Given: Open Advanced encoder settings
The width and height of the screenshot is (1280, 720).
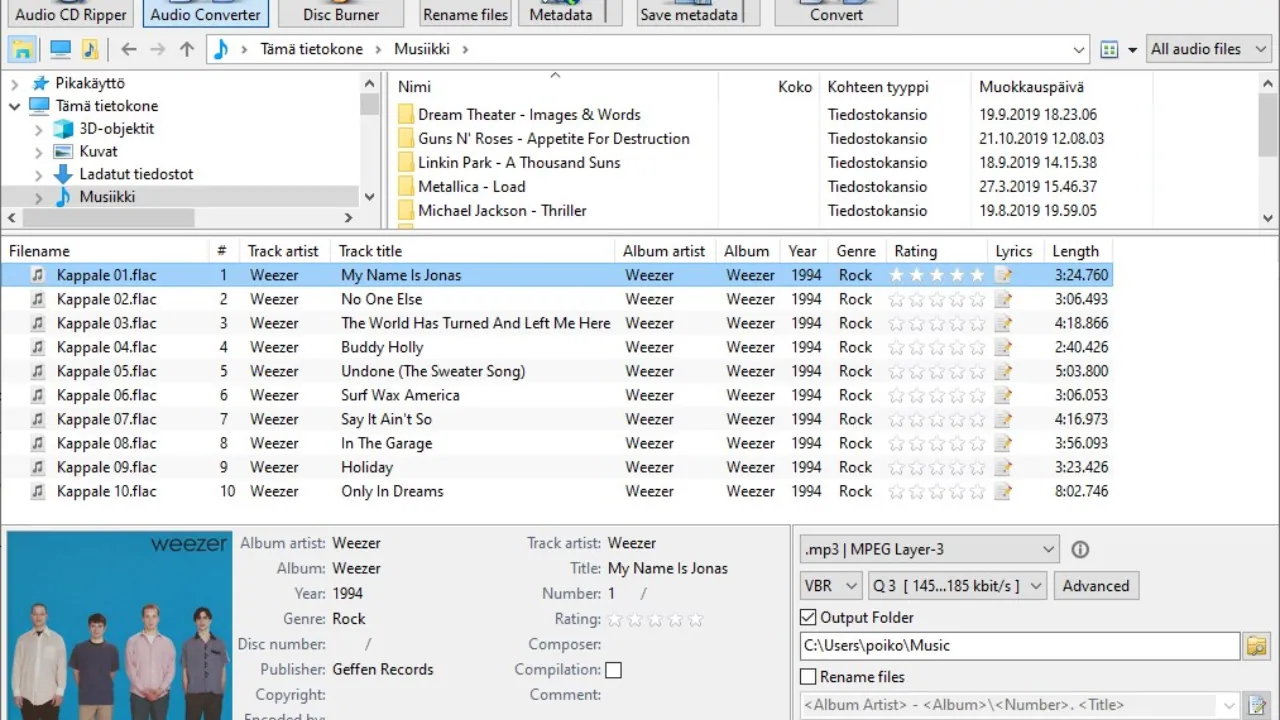Looking at the screenshot, I should (1096, 586).
